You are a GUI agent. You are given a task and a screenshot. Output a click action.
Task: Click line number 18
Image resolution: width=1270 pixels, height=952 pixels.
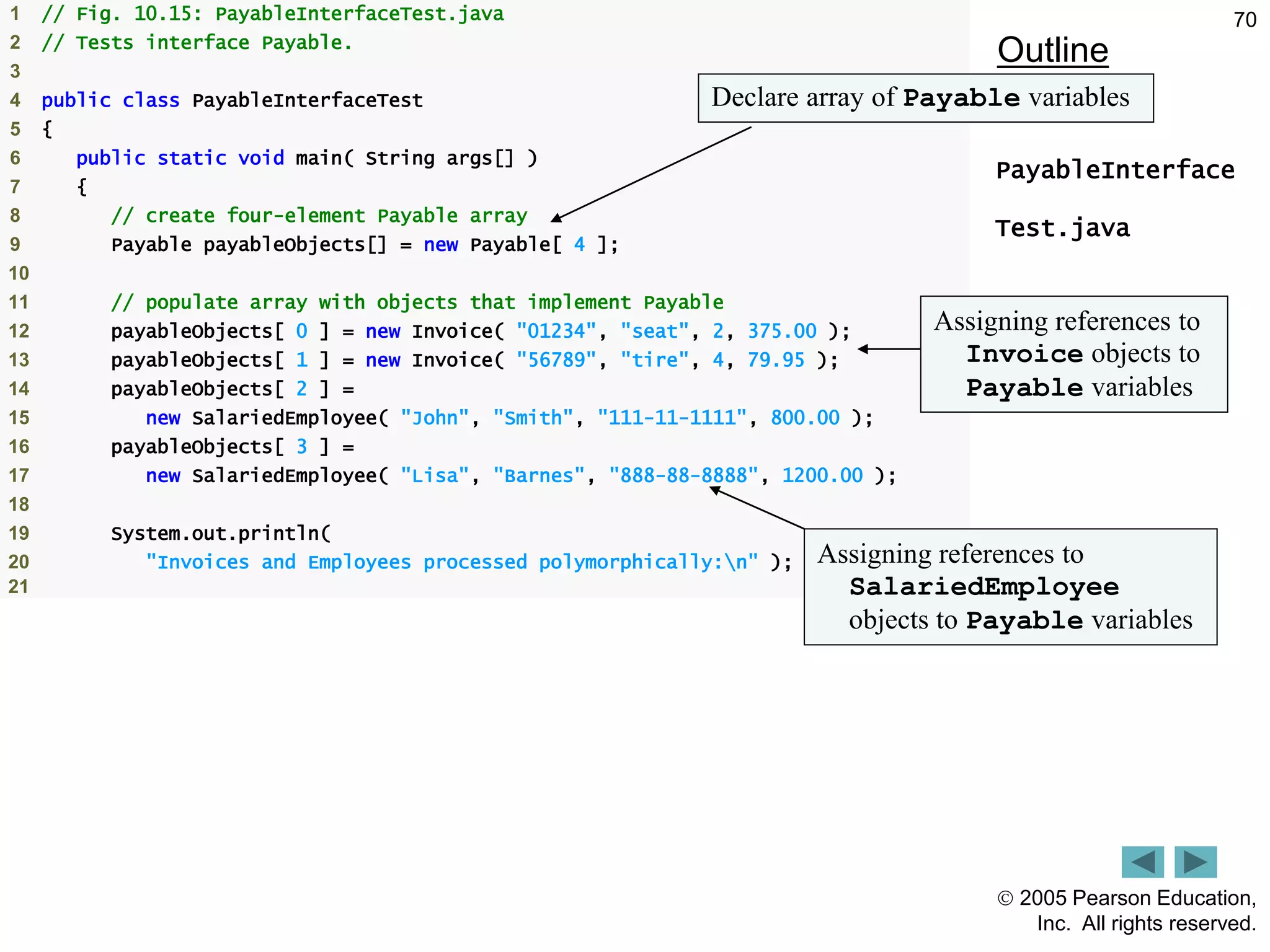[x=19, y=505]
